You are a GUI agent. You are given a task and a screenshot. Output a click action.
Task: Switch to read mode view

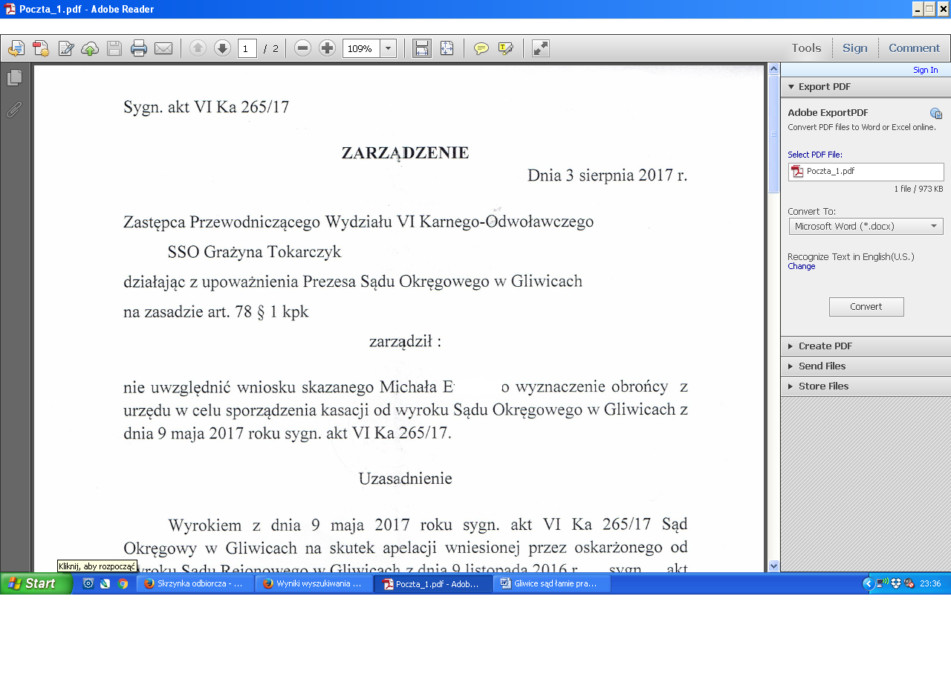click(540, 48)
